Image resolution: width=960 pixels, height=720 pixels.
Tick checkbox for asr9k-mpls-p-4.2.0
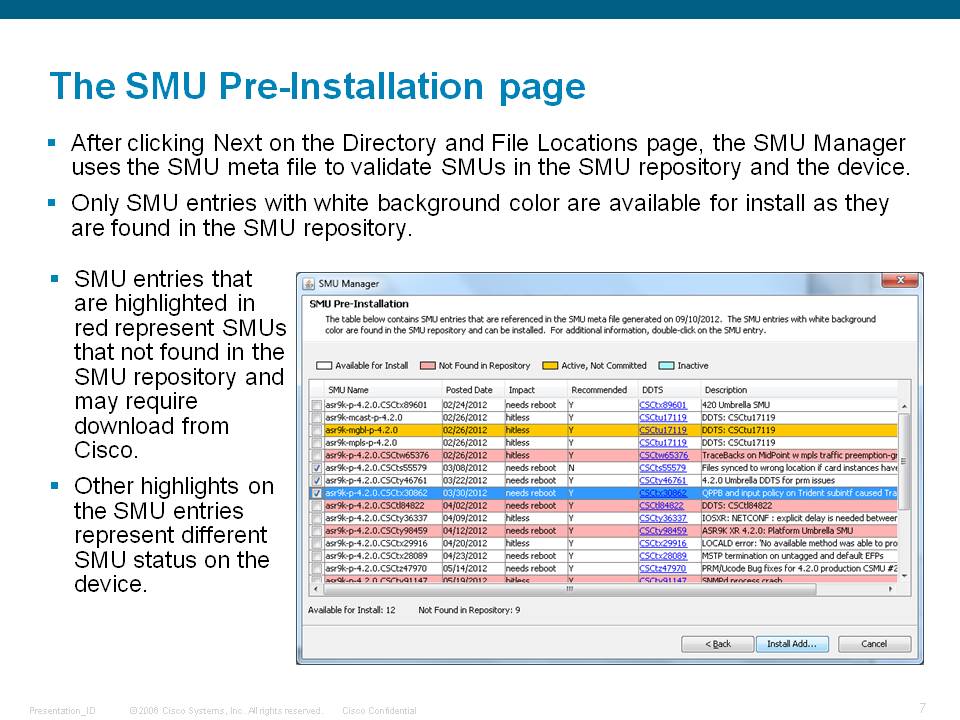point(317,443)
